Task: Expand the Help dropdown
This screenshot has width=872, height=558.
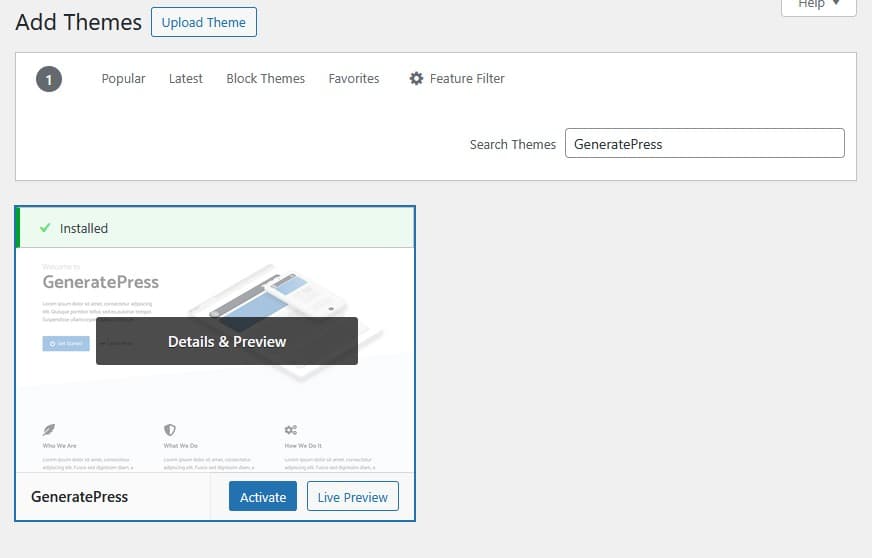Action: point(817,5)
